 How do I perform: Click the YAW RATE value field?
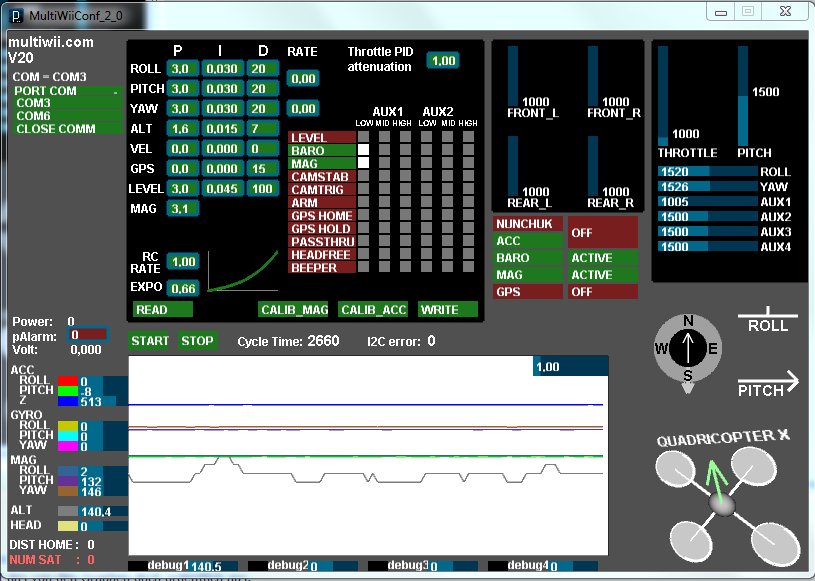coord(303,108)
